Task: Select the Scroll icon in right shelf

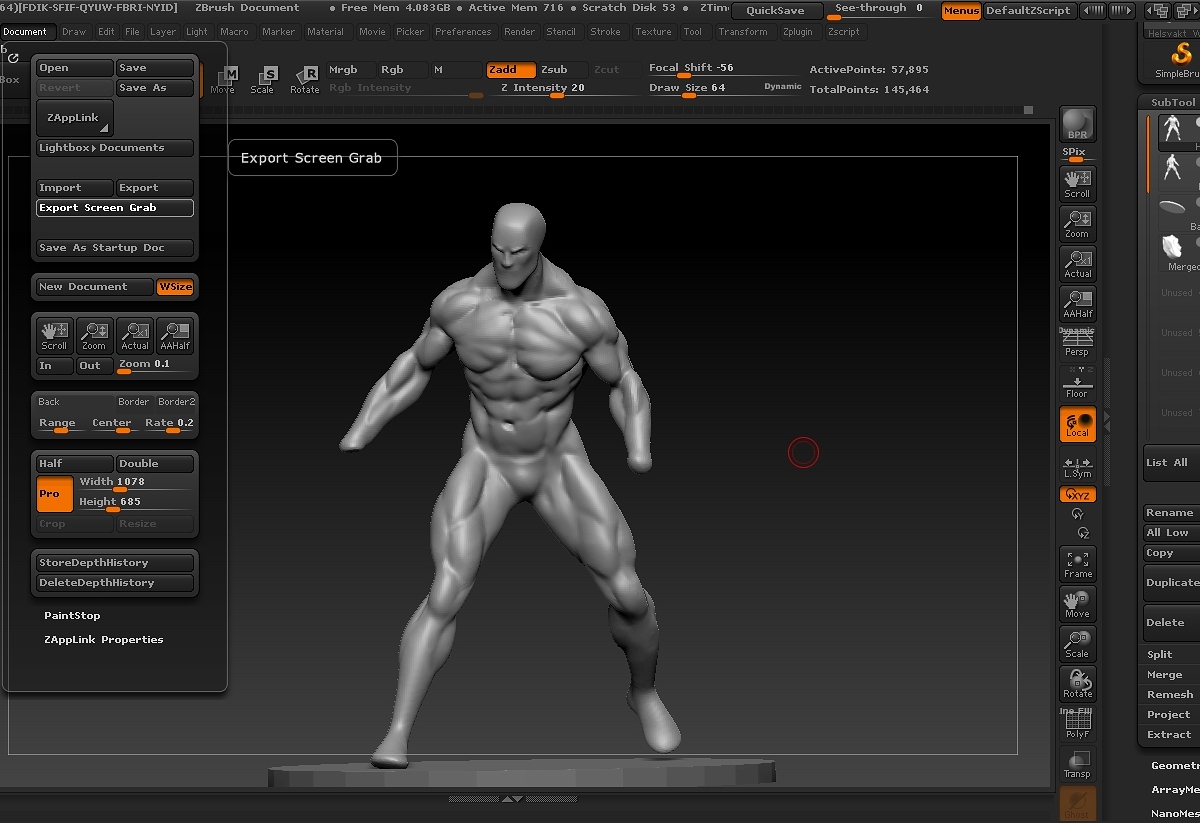Action: 1077,183
